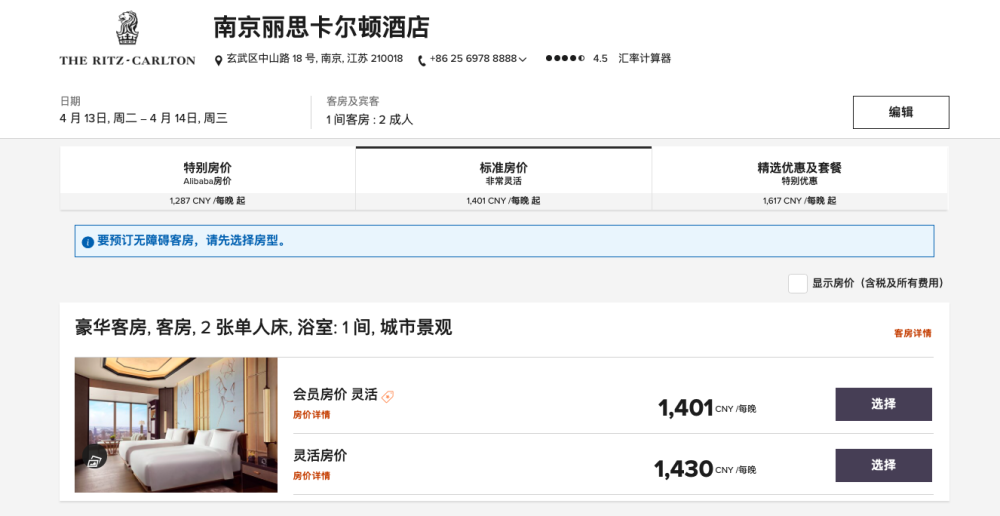Image resolution: width=1000 pixels, height=516 pixels.
Task: Open the 客房详情 room details link
Action: [x=913, y=333]
